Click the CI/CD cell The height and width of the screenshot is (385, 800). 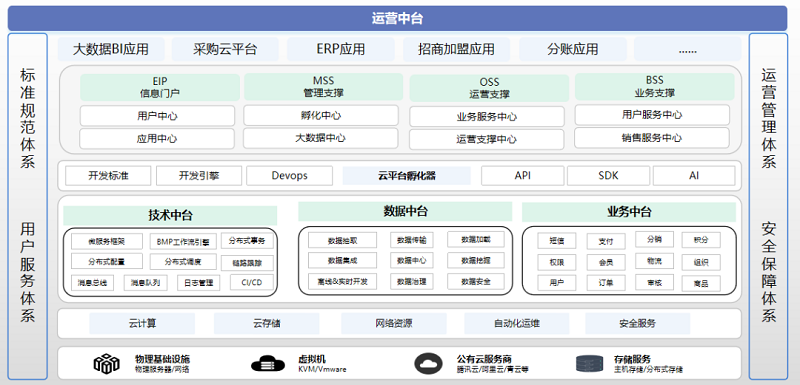coord(252,283)
